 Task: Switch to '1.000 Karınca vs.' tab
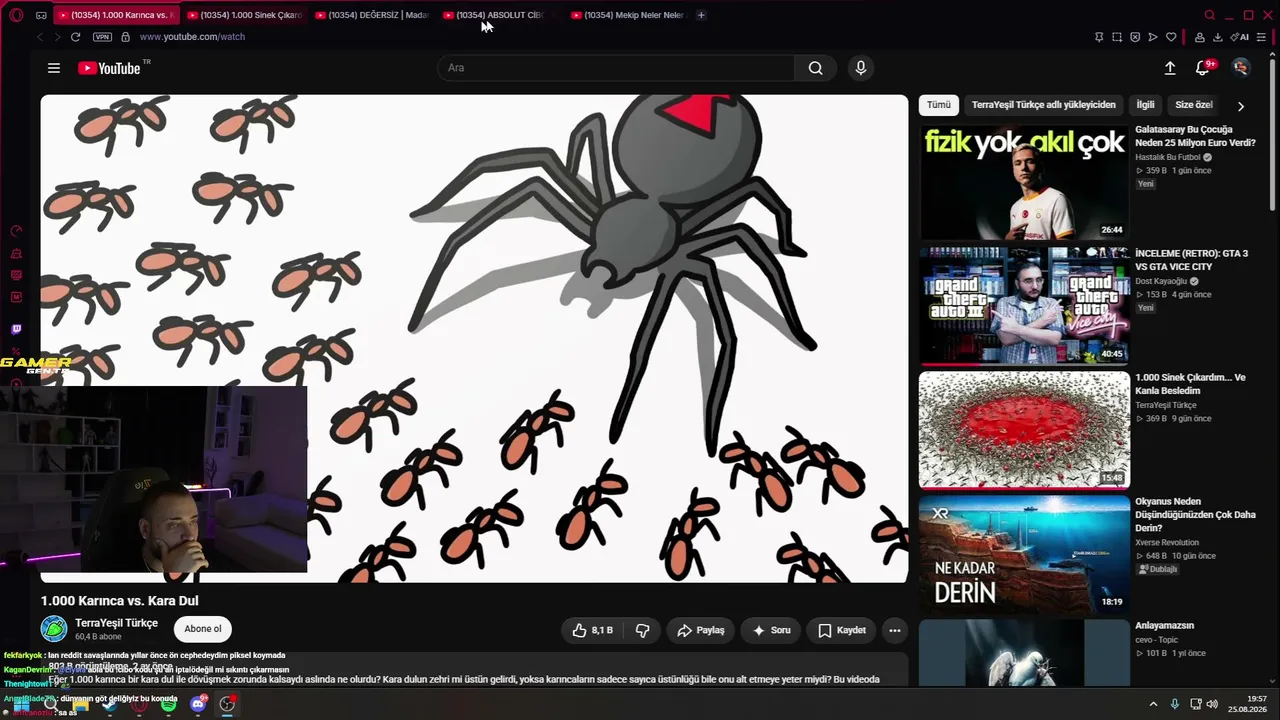pos(116,15)
